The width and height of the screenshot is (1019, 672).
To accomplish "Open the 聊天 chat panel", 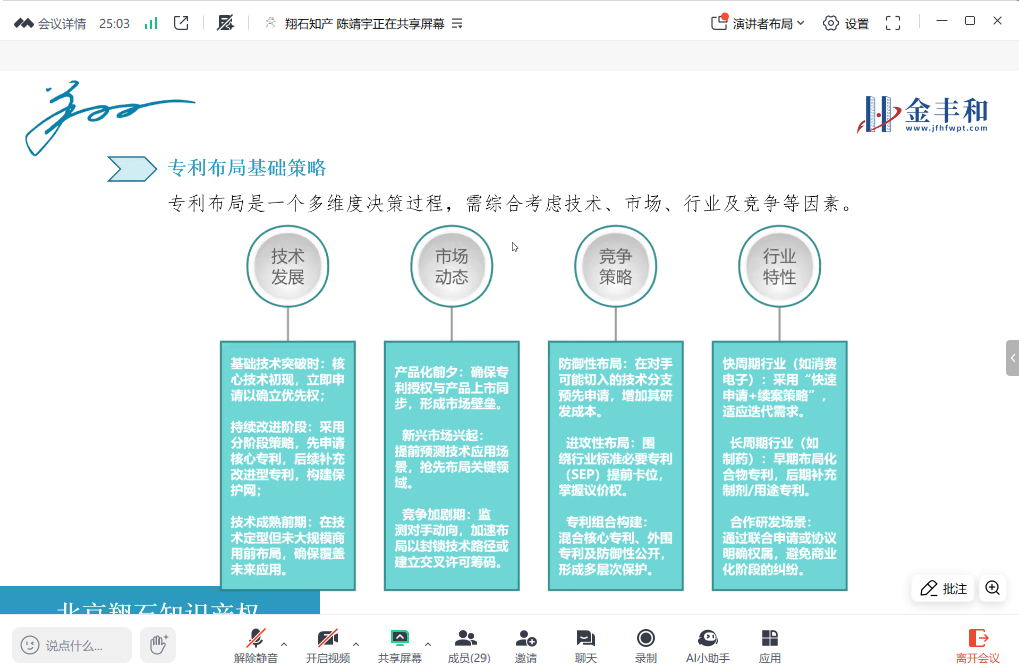I will click(586, 645).
